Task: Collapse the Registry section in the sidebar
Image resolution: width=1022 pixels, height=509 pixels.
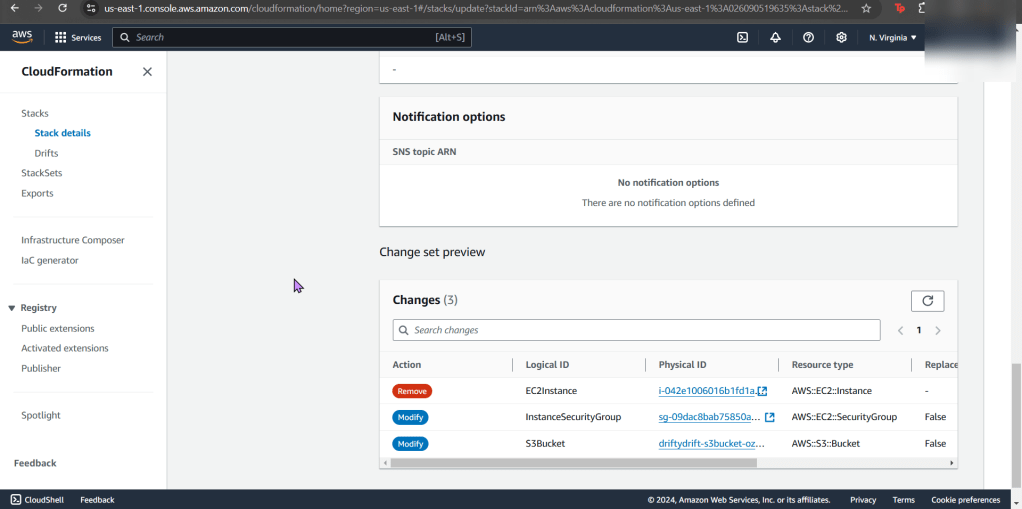Action: click(x=12, y=308)
